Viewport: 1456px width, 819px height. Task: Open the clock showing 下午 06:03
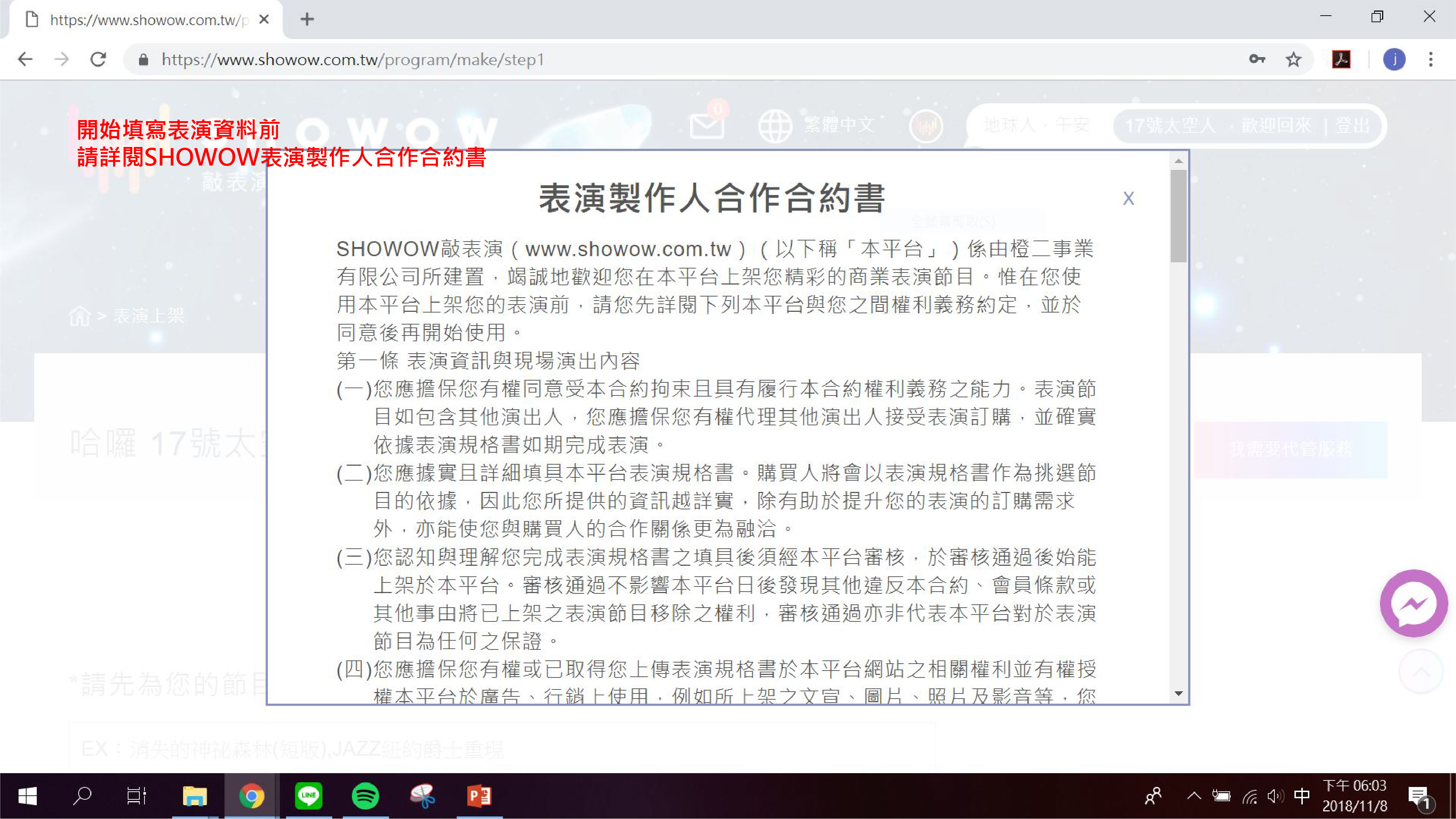tap(1354, 796)
